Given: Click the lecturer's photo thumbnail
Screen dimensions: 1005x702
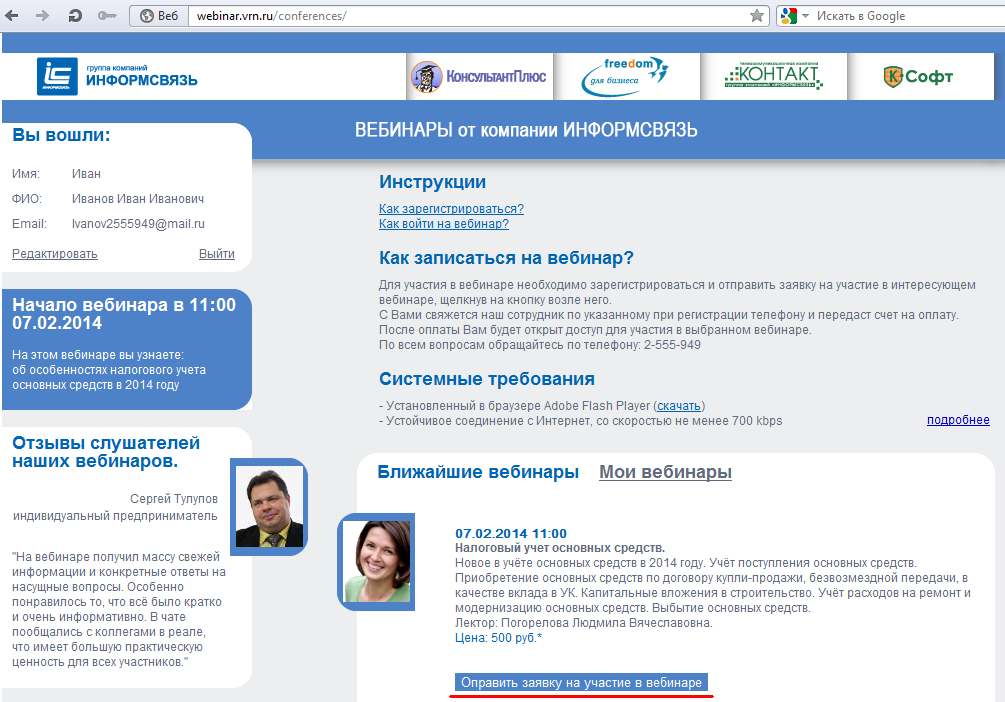Looking at the screenshot, I should (x=376, y=562).
